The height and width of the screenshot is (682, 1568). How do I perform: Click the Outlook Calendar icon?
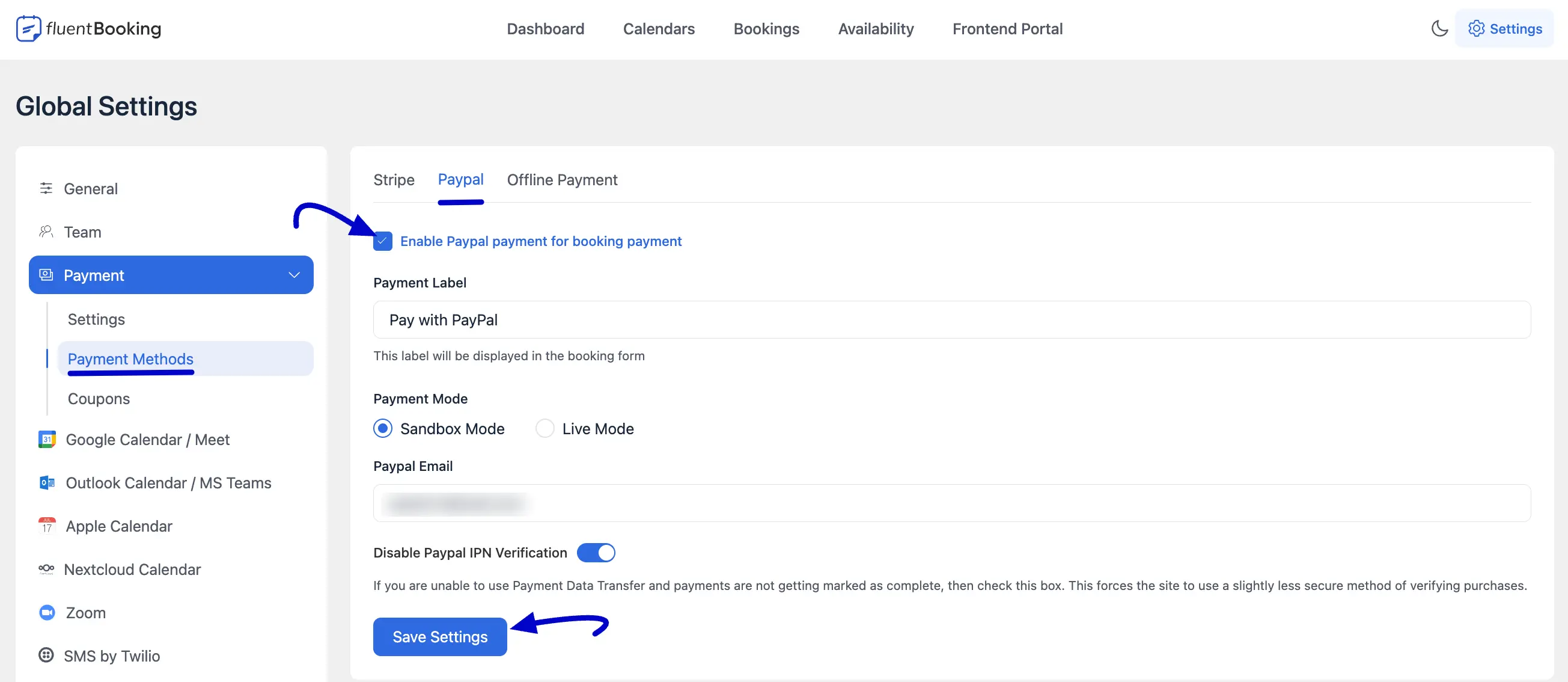click(x=47, y=482)
